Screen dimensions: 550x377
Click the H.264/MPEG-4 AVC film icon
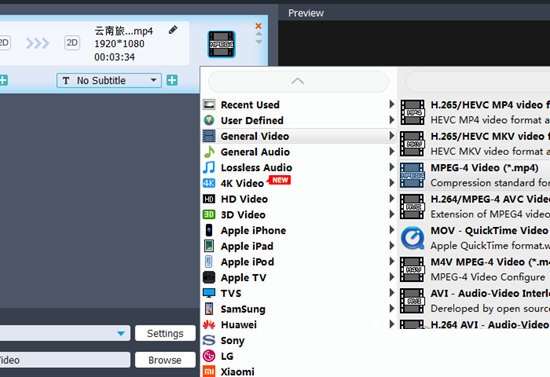[412, 207]
